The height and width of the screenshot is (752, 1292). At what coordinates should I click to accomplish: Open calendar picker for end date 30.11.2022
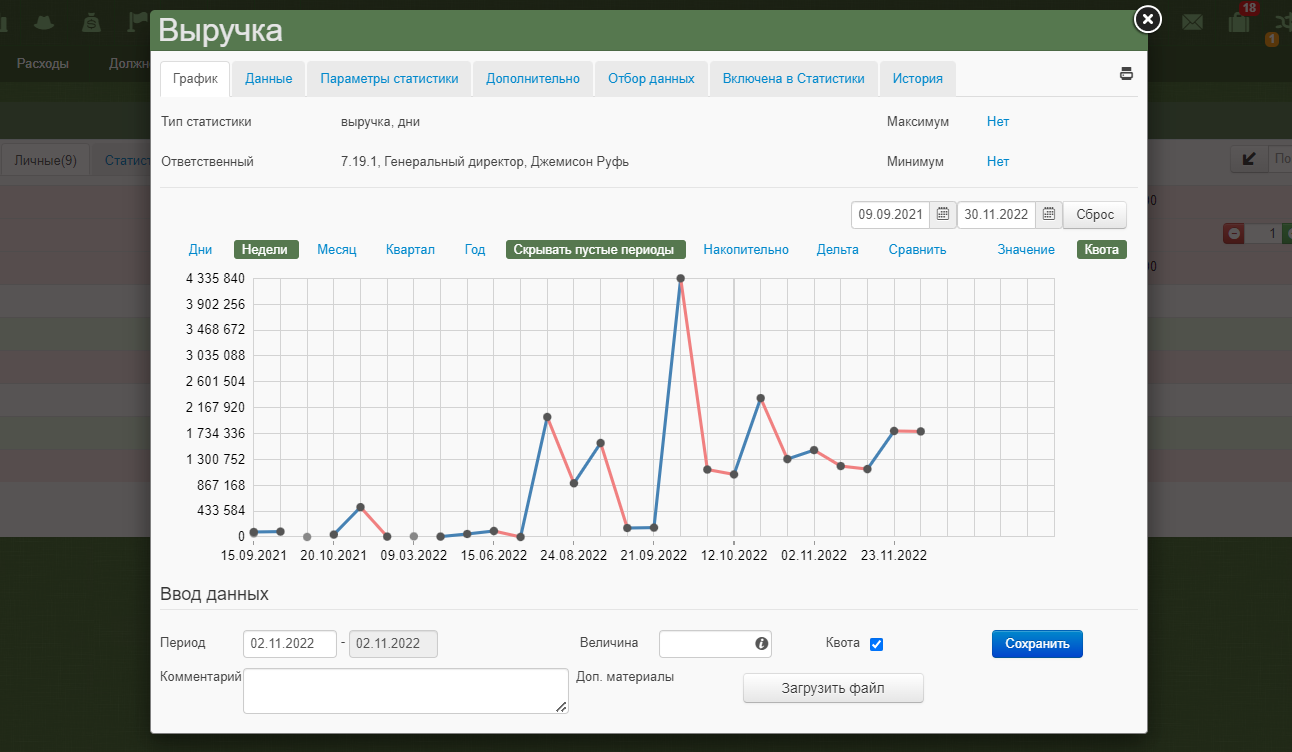click(1048, 214)
